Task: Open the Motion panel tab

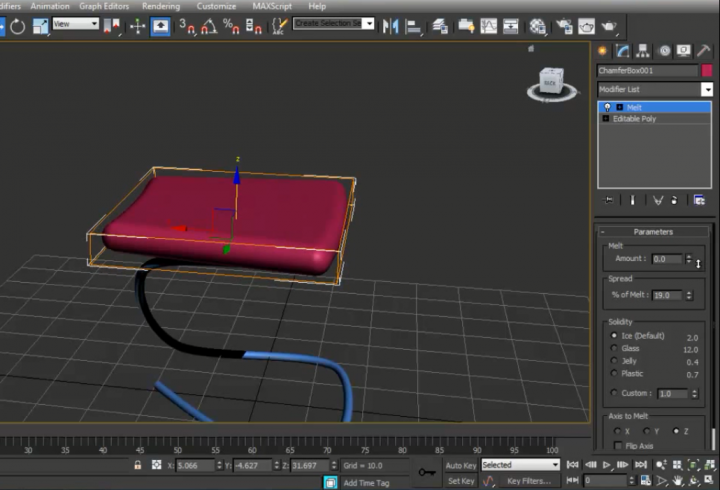Action: 662,50
